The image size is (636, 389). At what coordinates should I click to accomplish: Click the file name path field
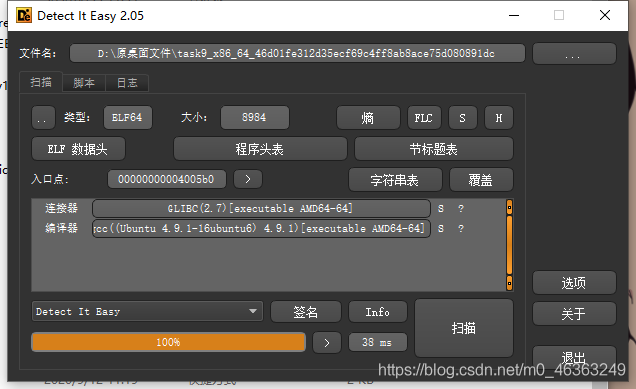[297, 54]
